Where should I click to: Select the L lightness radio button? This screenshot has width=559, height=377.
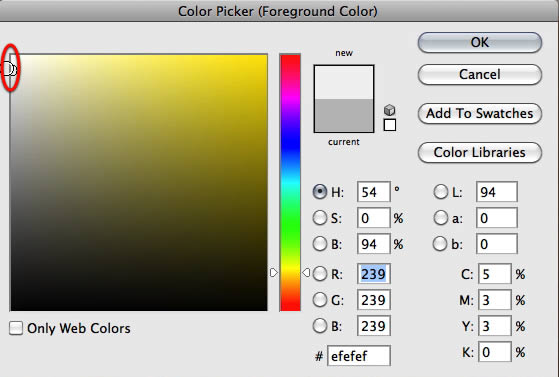441,192
